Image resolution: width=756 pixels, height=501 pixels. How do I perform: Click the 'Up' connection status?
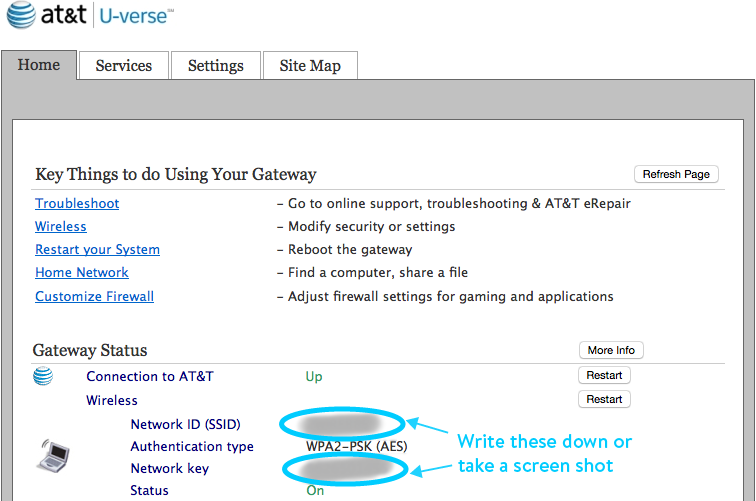click(314, 377)
